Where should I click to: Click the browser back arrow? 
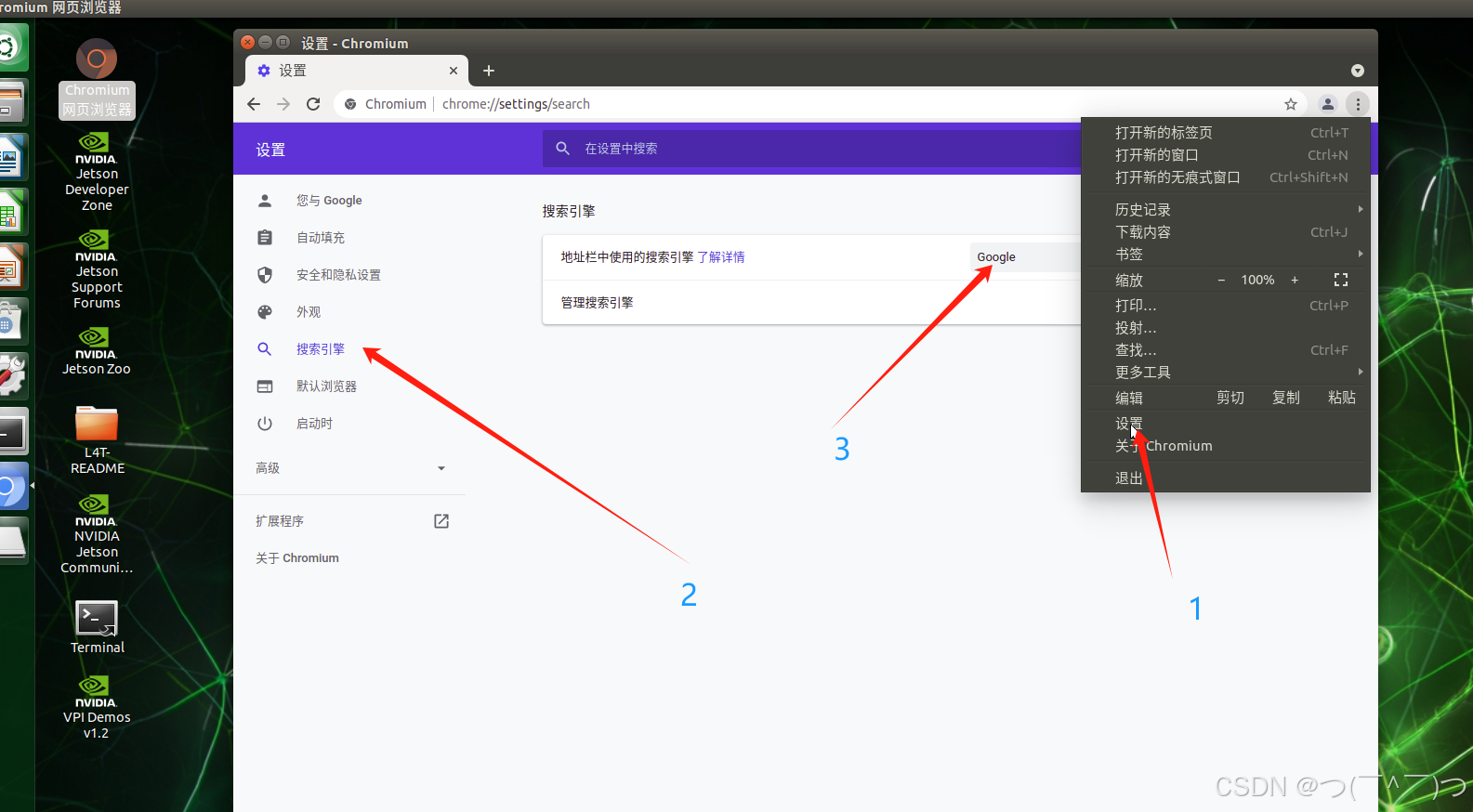(254, 104)
